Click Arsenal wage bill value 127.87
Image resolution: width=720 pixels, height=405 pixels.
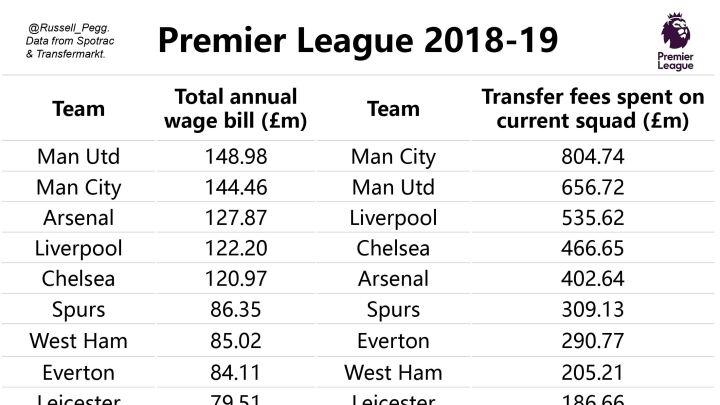pos(236,218)
